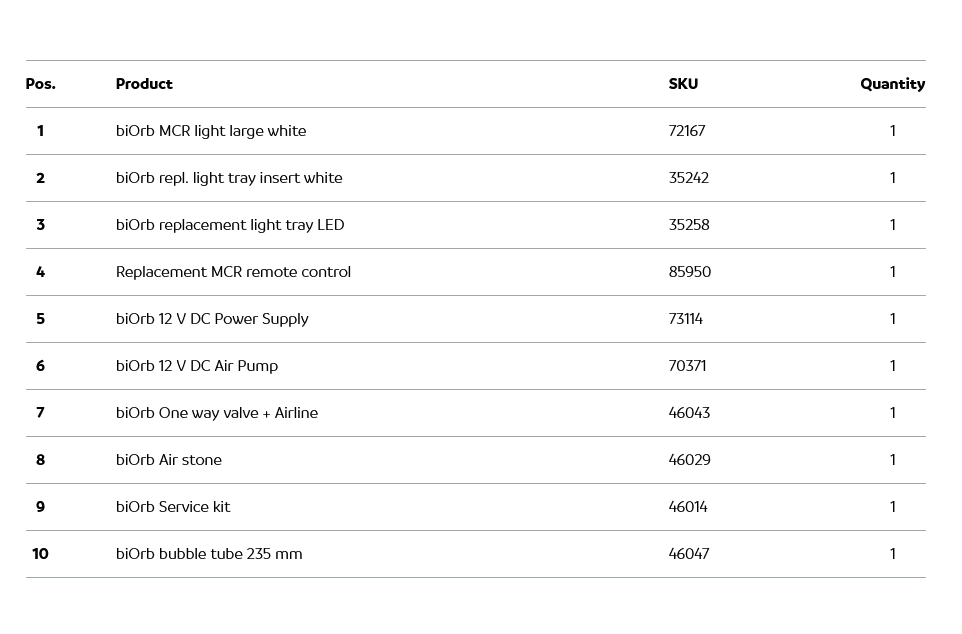Click the SKU column header
Screen dimensions: 962x634
coord(683,84)
